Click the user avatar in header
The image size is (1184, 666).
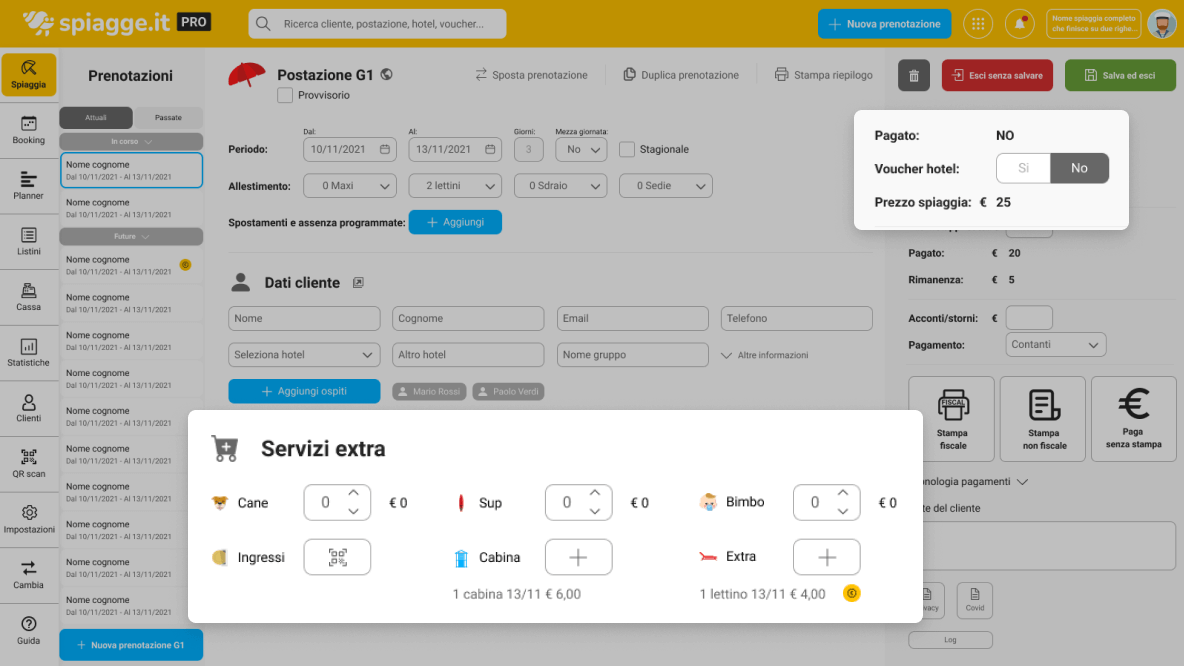[x=1162, y=24]
